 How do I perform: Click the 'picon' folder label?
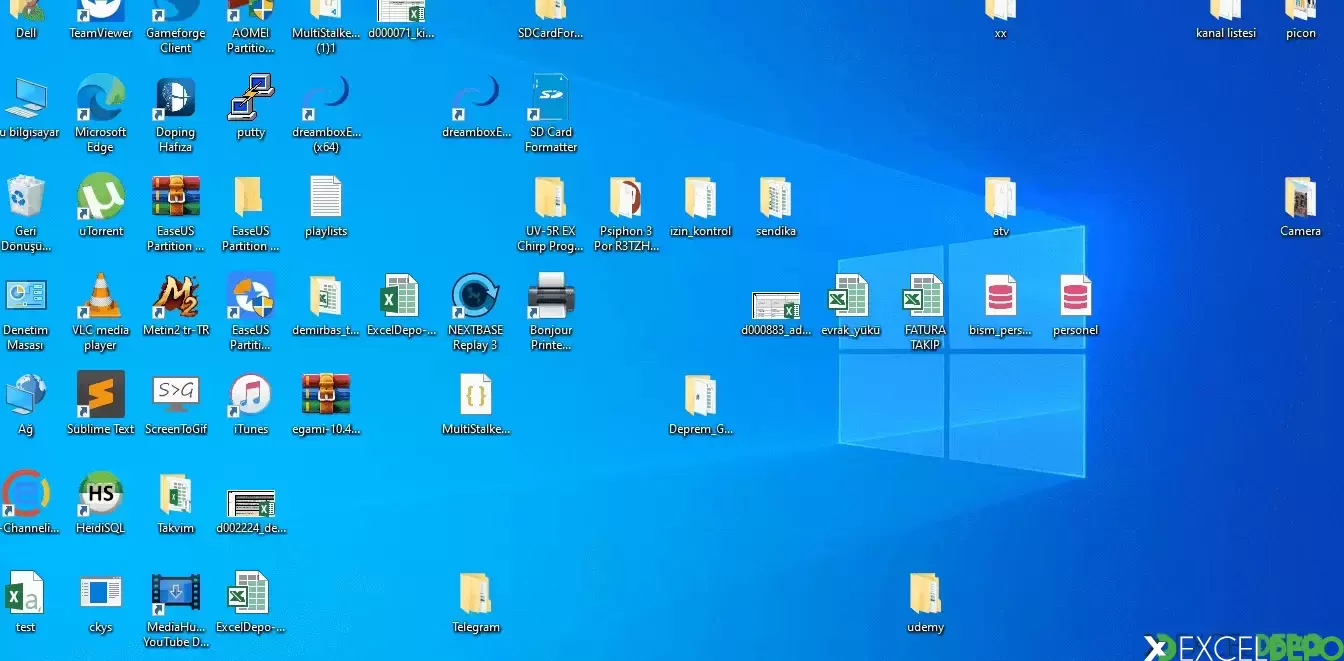click(x=1301, y=33)
